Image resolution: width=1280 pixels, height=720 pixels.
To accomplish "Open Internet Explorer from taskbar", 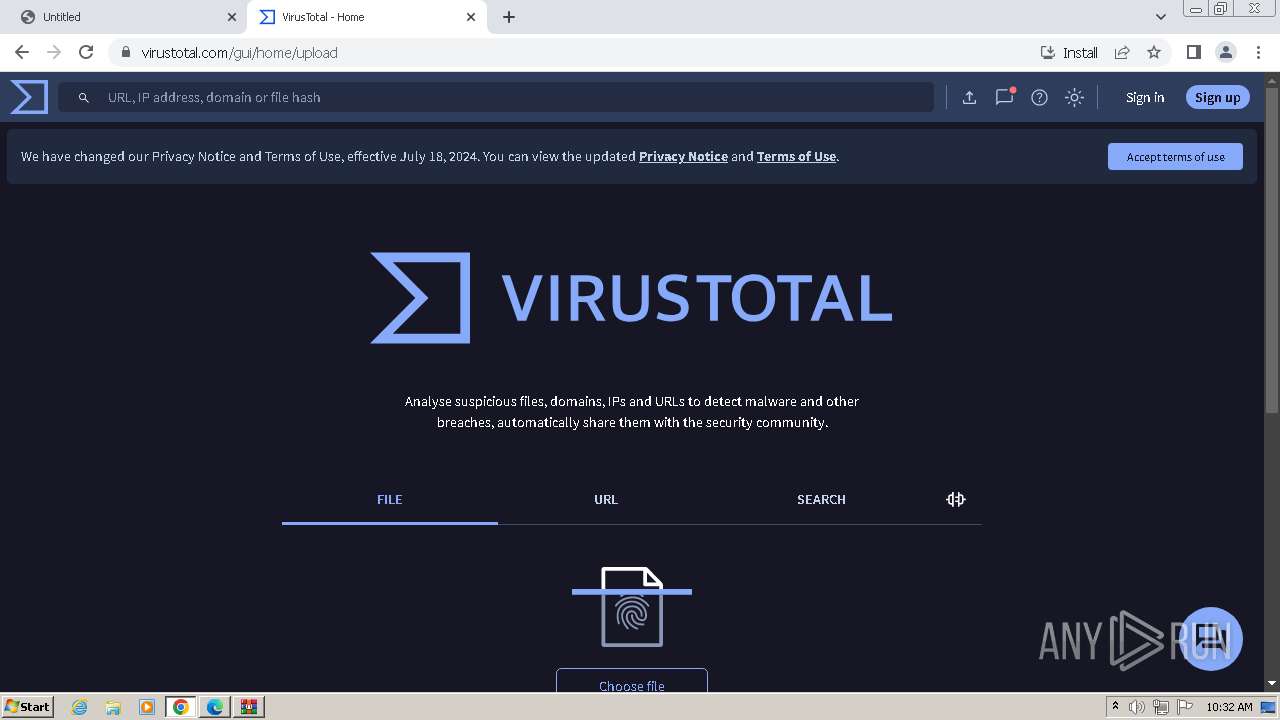I will [x=79, y=707].
